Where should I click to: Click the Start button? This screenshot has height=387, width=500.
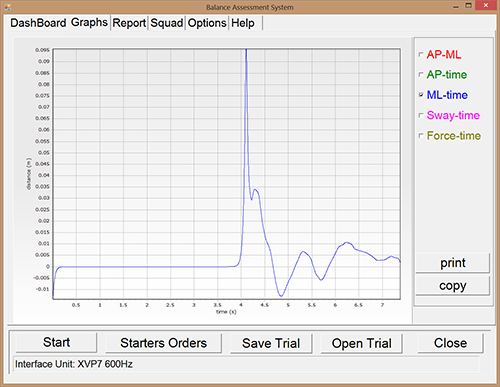[56, 342]
